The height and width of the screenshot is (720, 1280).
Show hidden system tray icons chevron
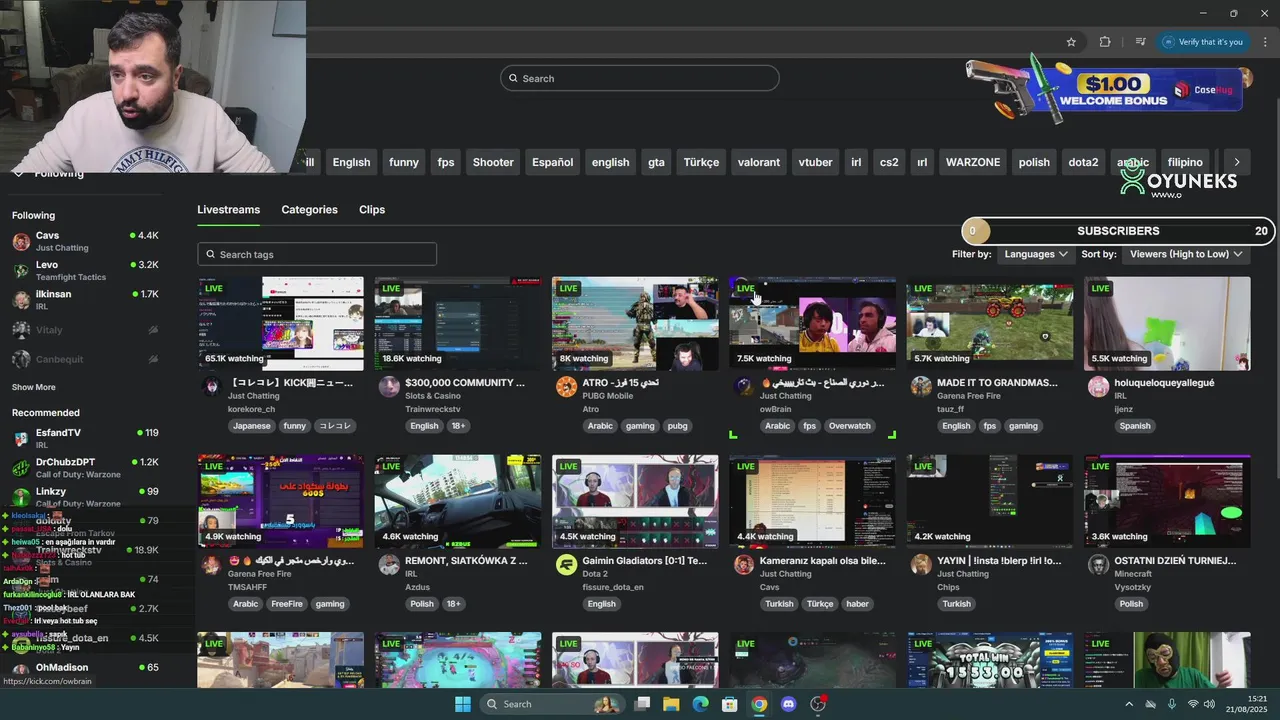click(x=1129, y=704)
